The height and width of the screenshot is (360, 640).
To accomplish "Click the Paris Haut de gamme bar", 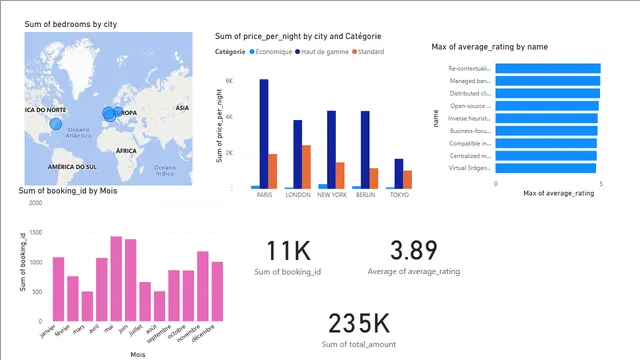I will point(264,134).
